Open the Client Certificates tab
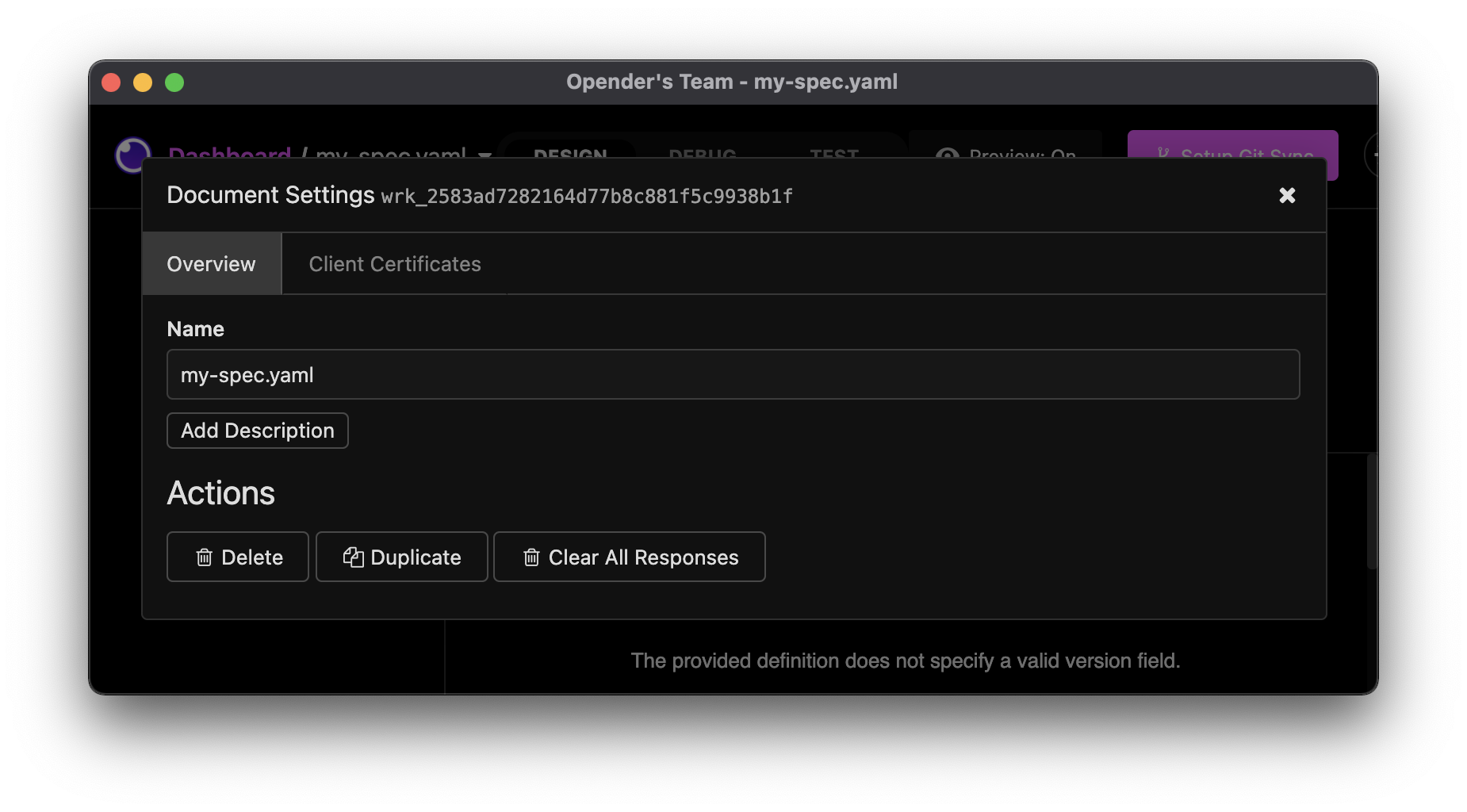 click(x=395, y=264)
